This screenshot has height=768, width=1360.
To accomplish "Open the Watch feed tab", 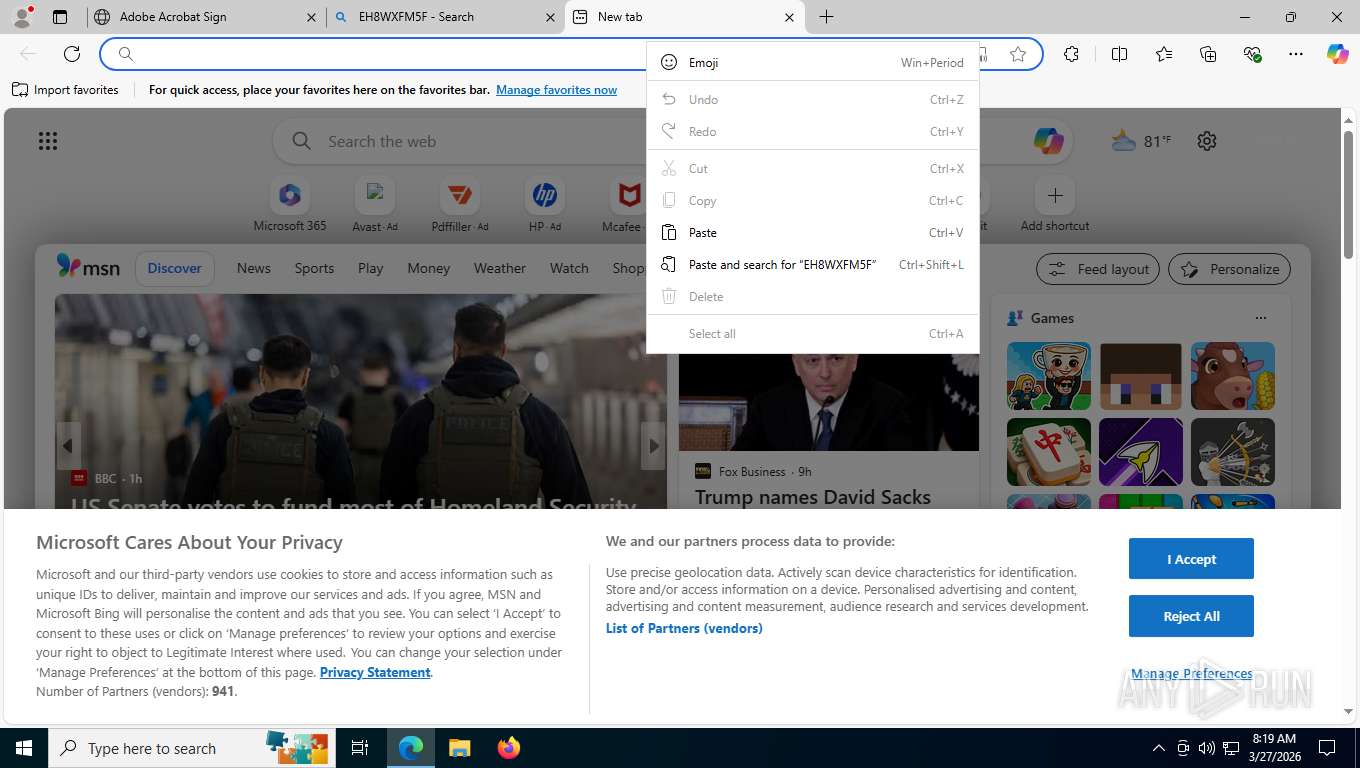I will [569, 268].
